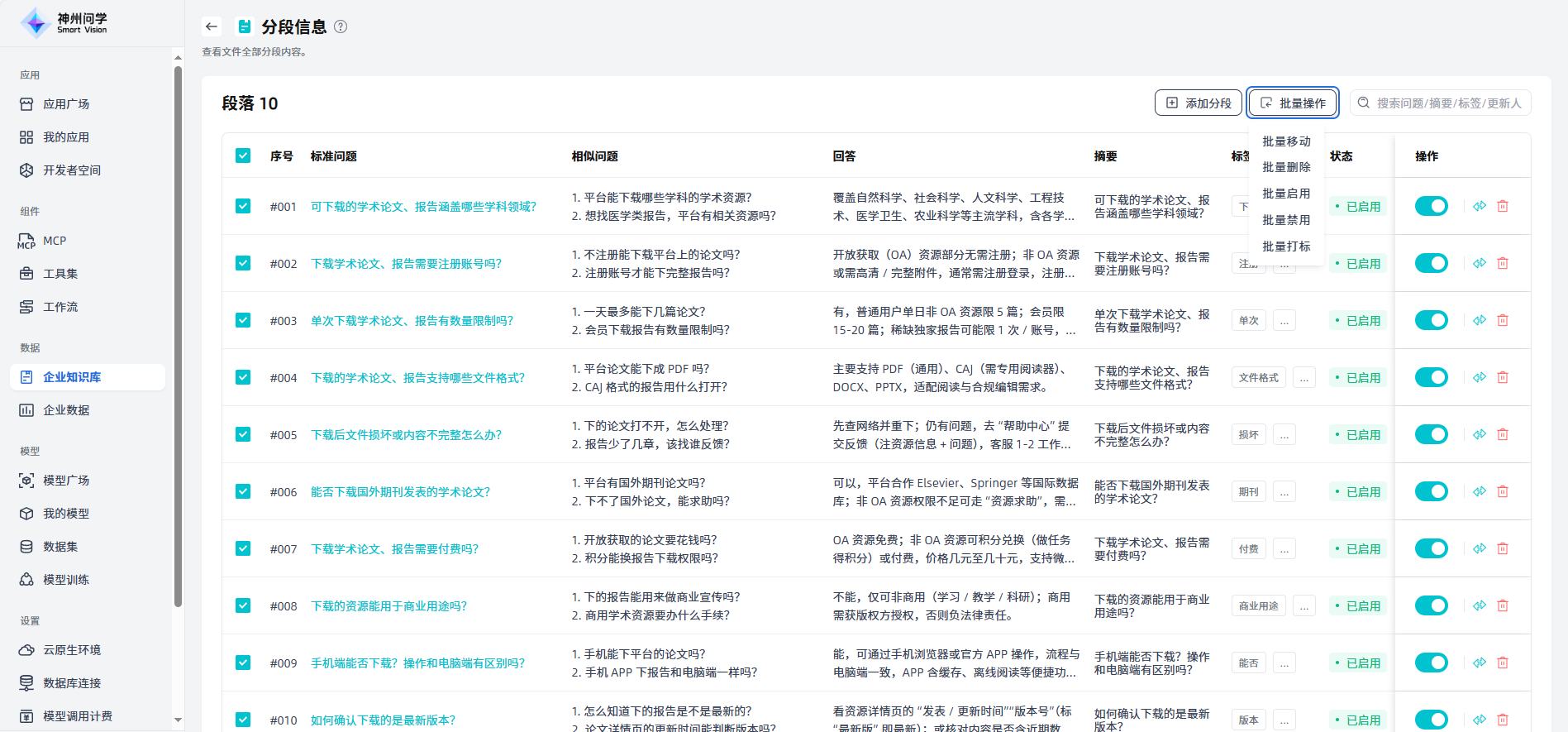
Task: Select 批量删除 from the dropdown menu
Action: coord(1286,167)
